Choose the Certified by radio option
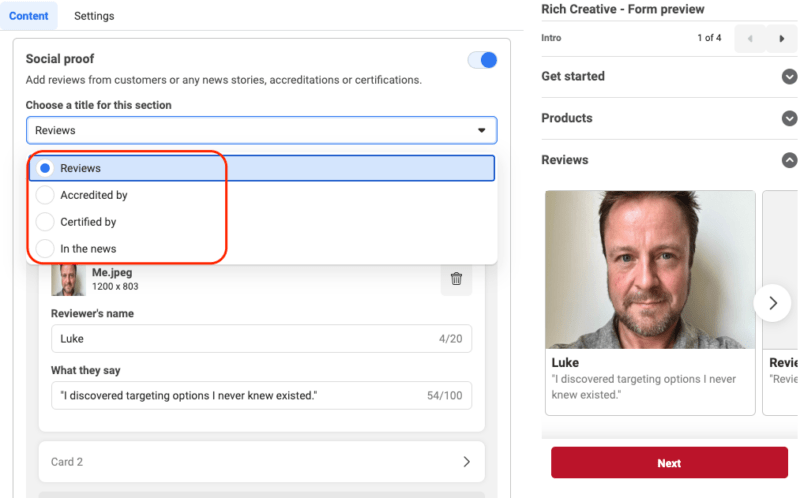Viewport: 800px width, 498px height. 46,222
